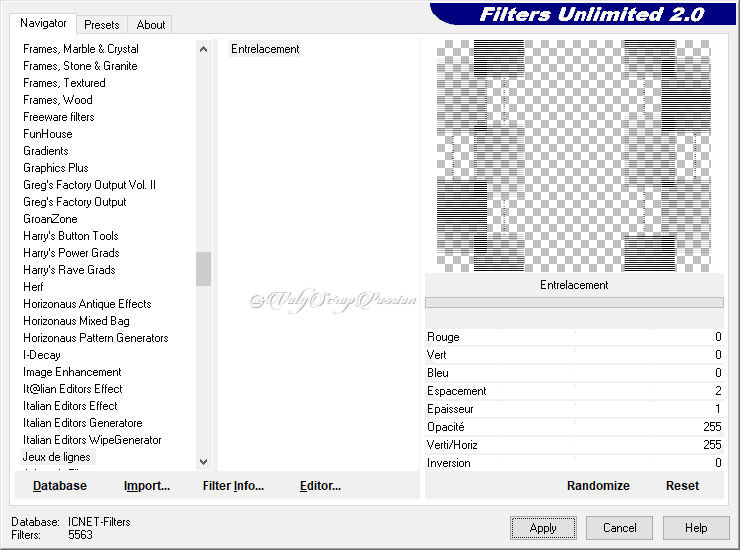This screenshot has width=740, height=550.
Task: Open the About tab
Action: click(x=151, y=25)
